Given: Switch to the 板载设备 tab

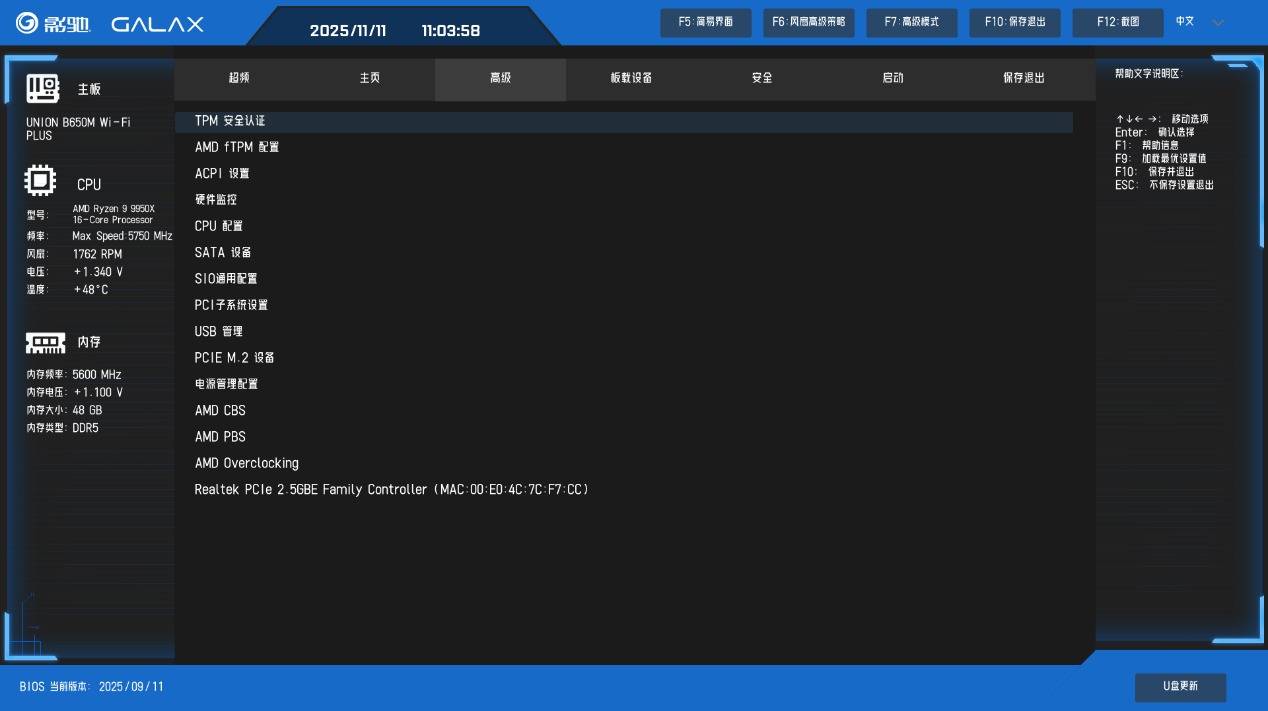Looking at the screenshot, I should [631, 78].
